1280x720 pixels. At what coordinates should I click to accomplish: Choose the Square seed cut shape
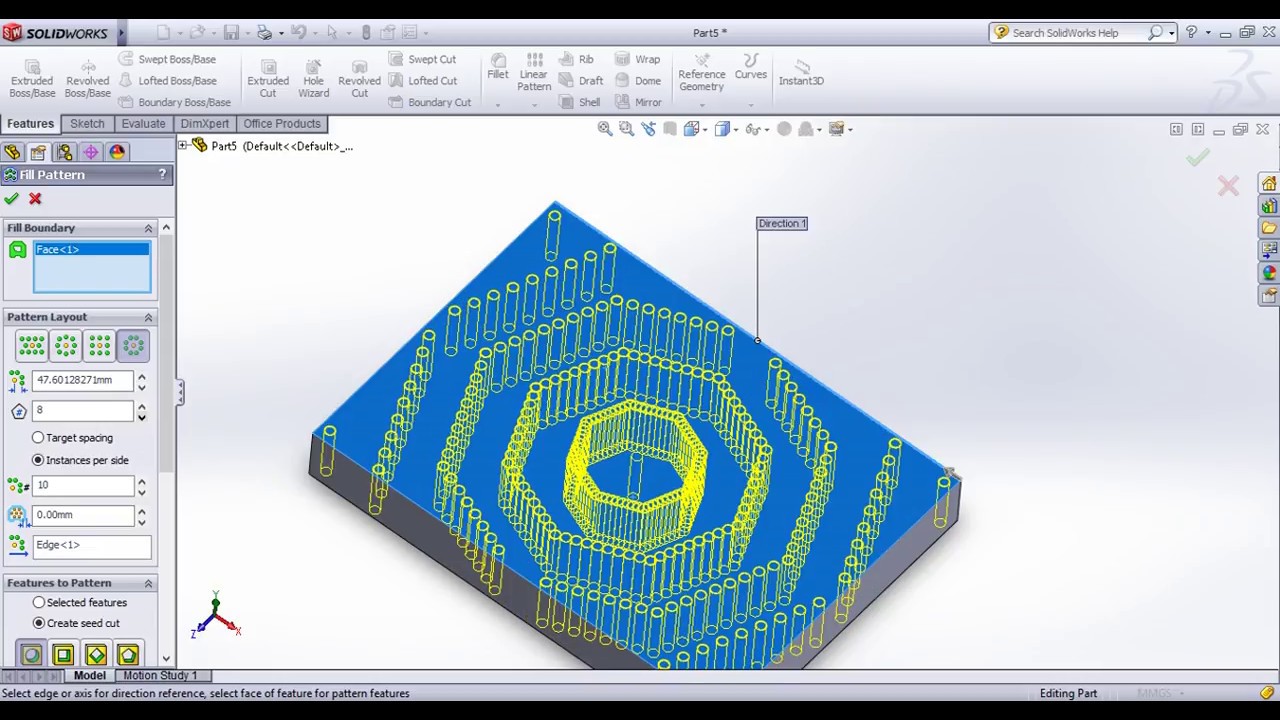63,655
